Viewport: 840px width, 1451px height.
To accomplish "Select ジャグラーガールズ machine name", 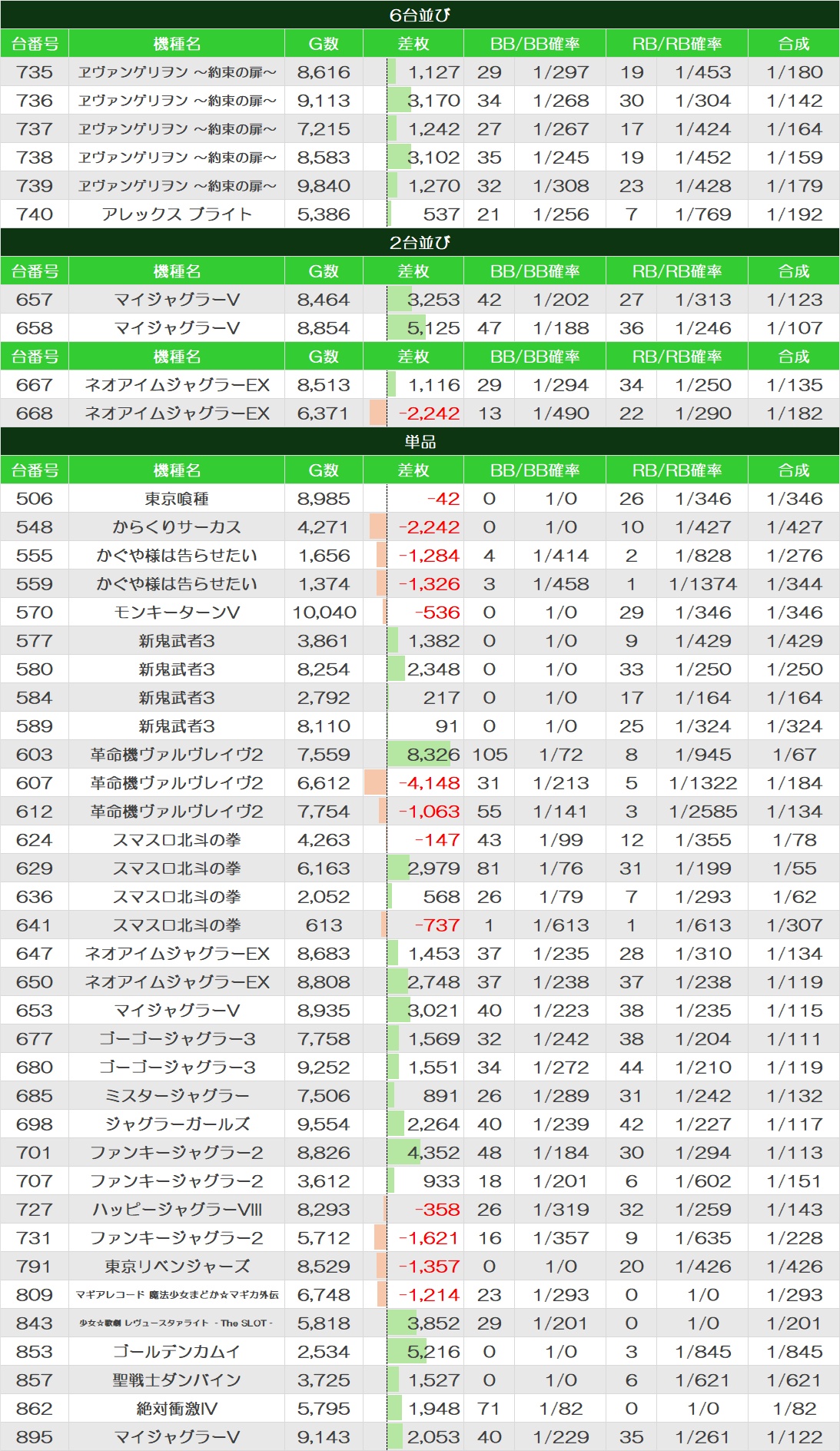I will tap(177, 1124).
